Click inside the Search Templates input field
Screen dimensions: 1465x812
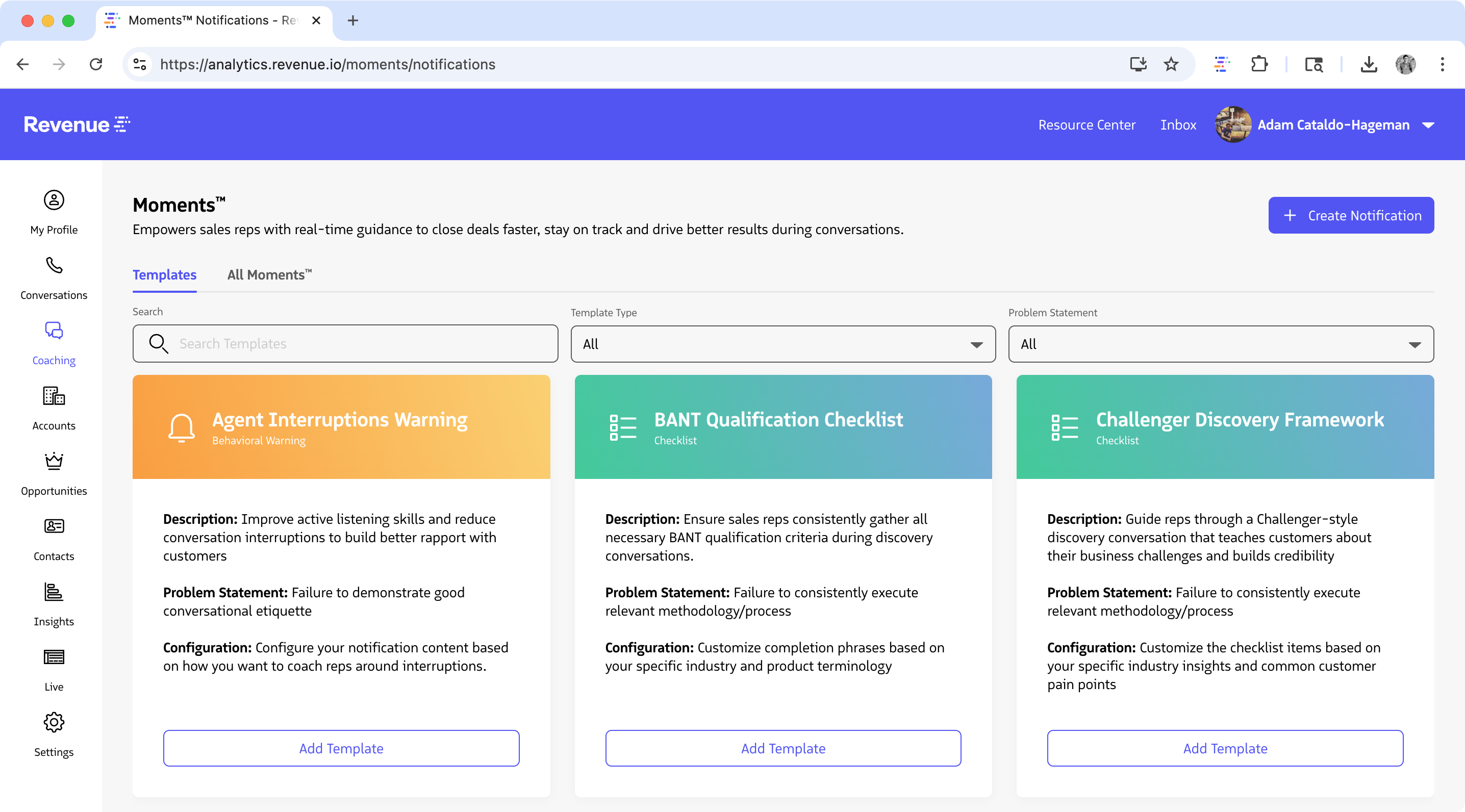tap(345, 343)
